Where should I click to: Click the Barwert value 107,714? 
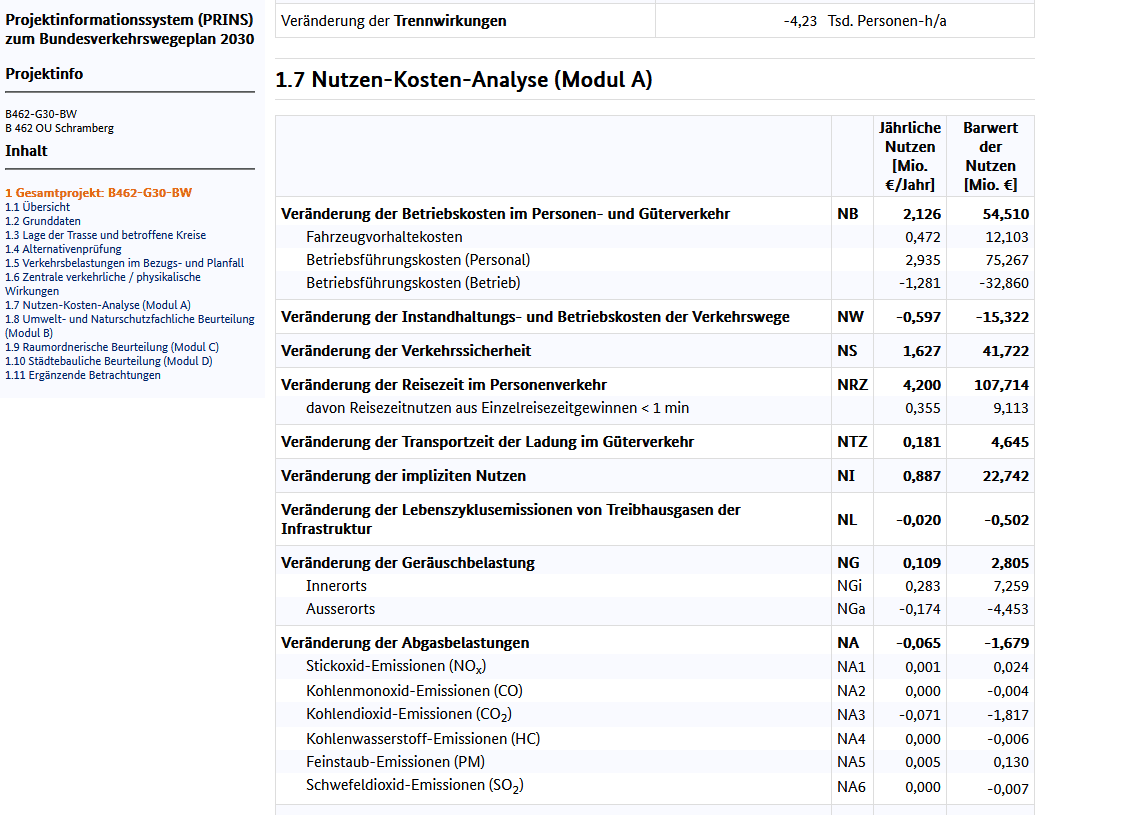1001,385
